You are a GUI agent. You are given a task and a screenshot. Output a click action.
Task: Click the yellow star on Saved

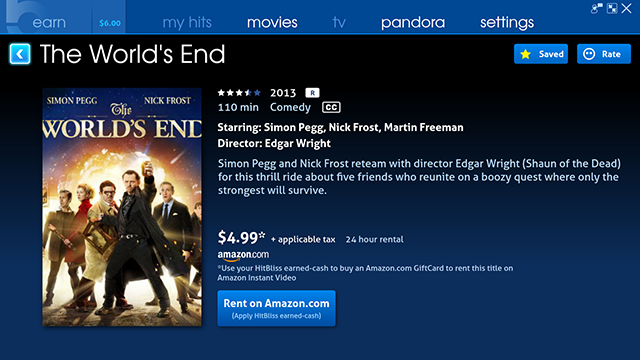[x=526, y=54]
